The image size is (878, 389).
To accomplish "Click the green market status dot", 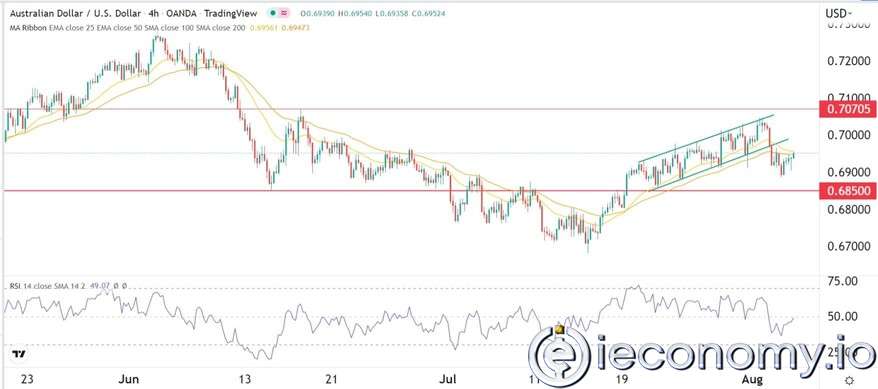I will pos(272,12).
